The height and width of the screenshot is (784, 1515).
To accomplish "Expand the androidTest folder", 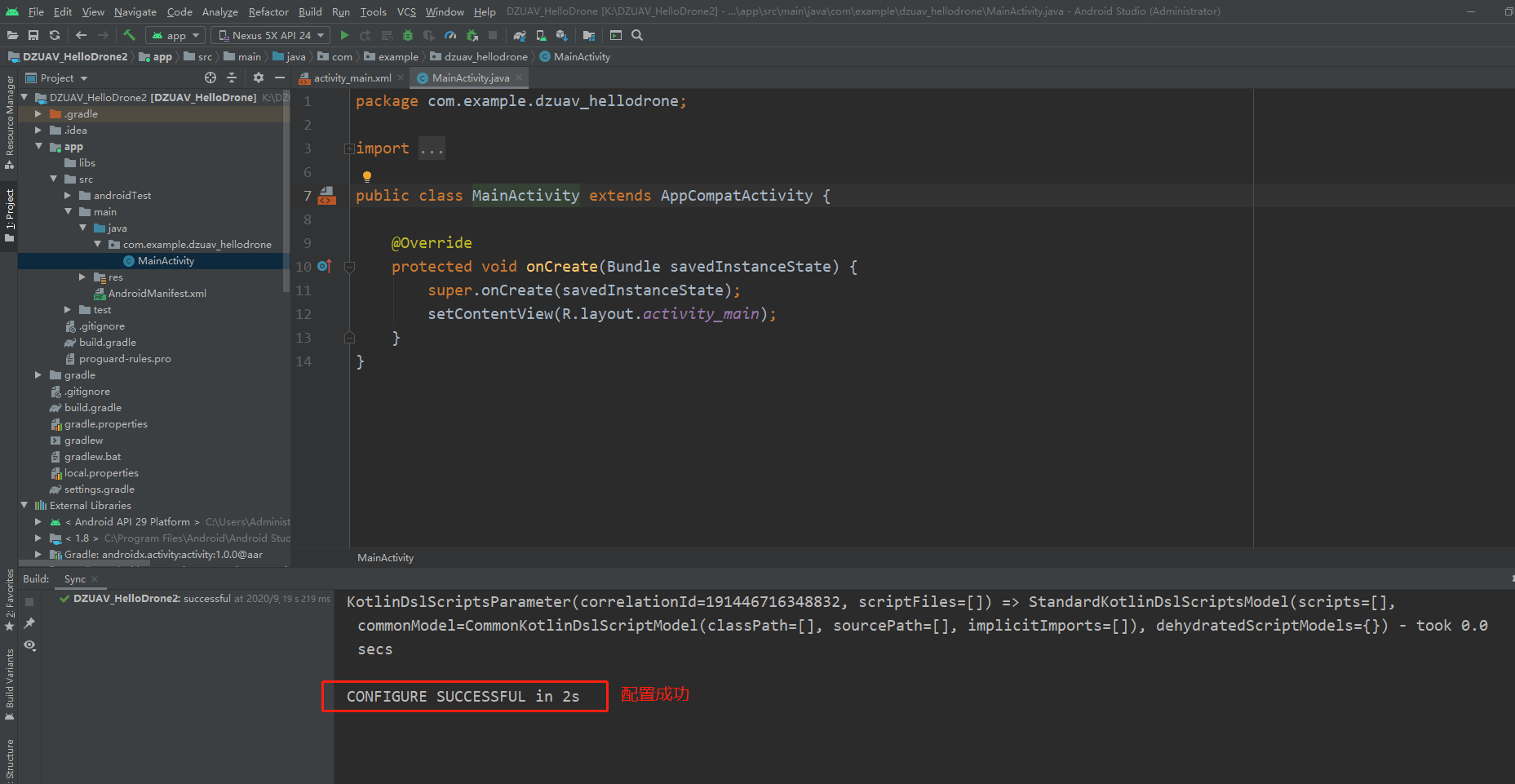I will [68, 196].
